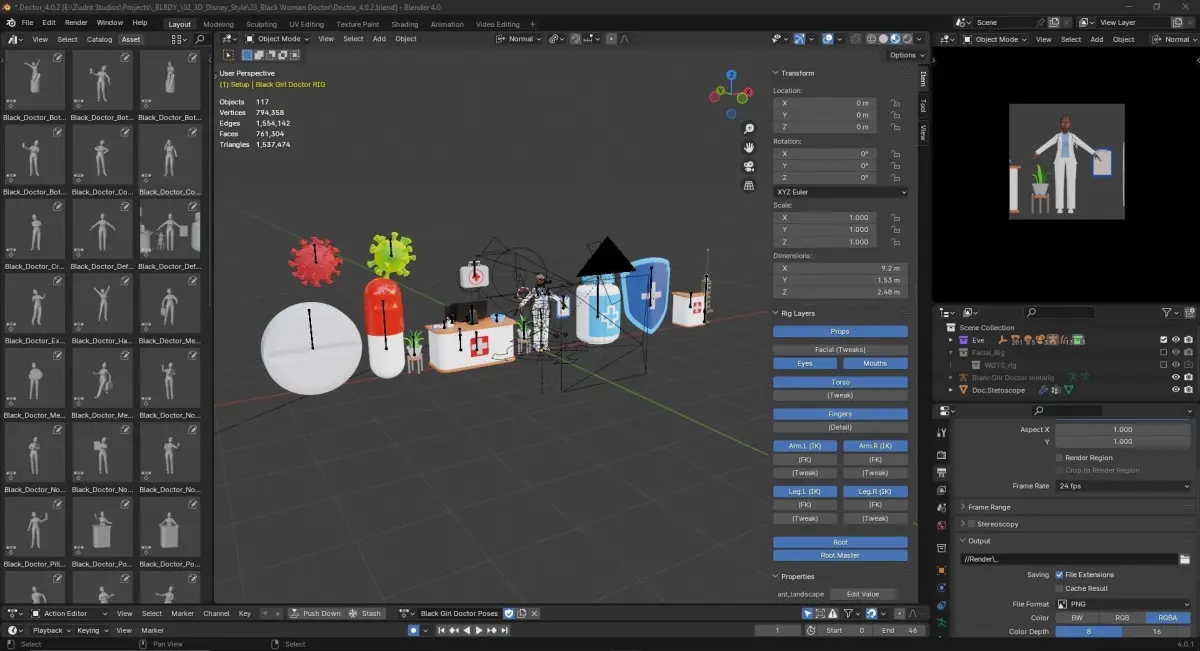Click the Tool properties wrench tab icon
The width and height of the screenshot is (1200, 651).
[941, 433]
